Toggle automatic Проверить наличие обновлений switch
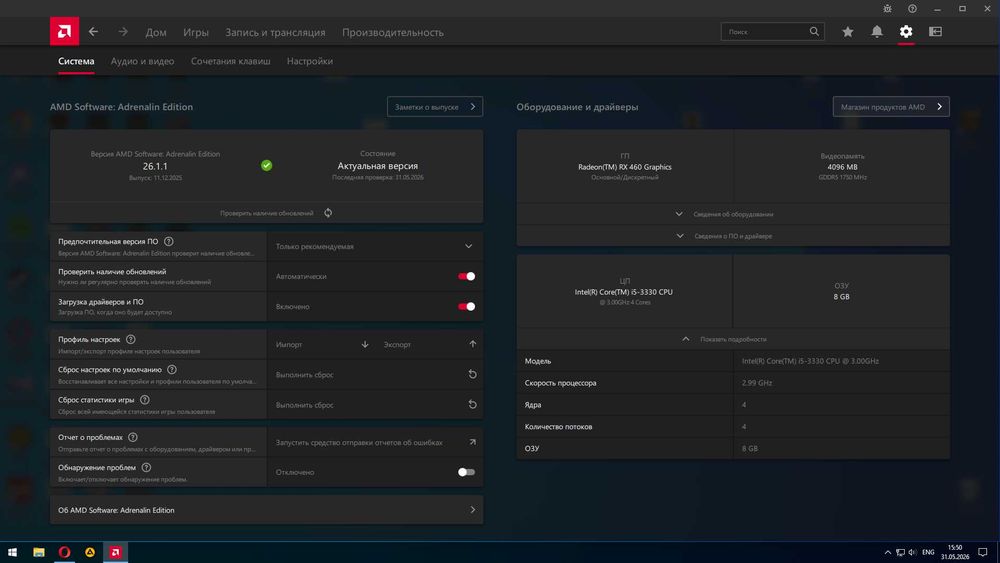The width and height of the screenshot is (1000, 563). (466, 276)
